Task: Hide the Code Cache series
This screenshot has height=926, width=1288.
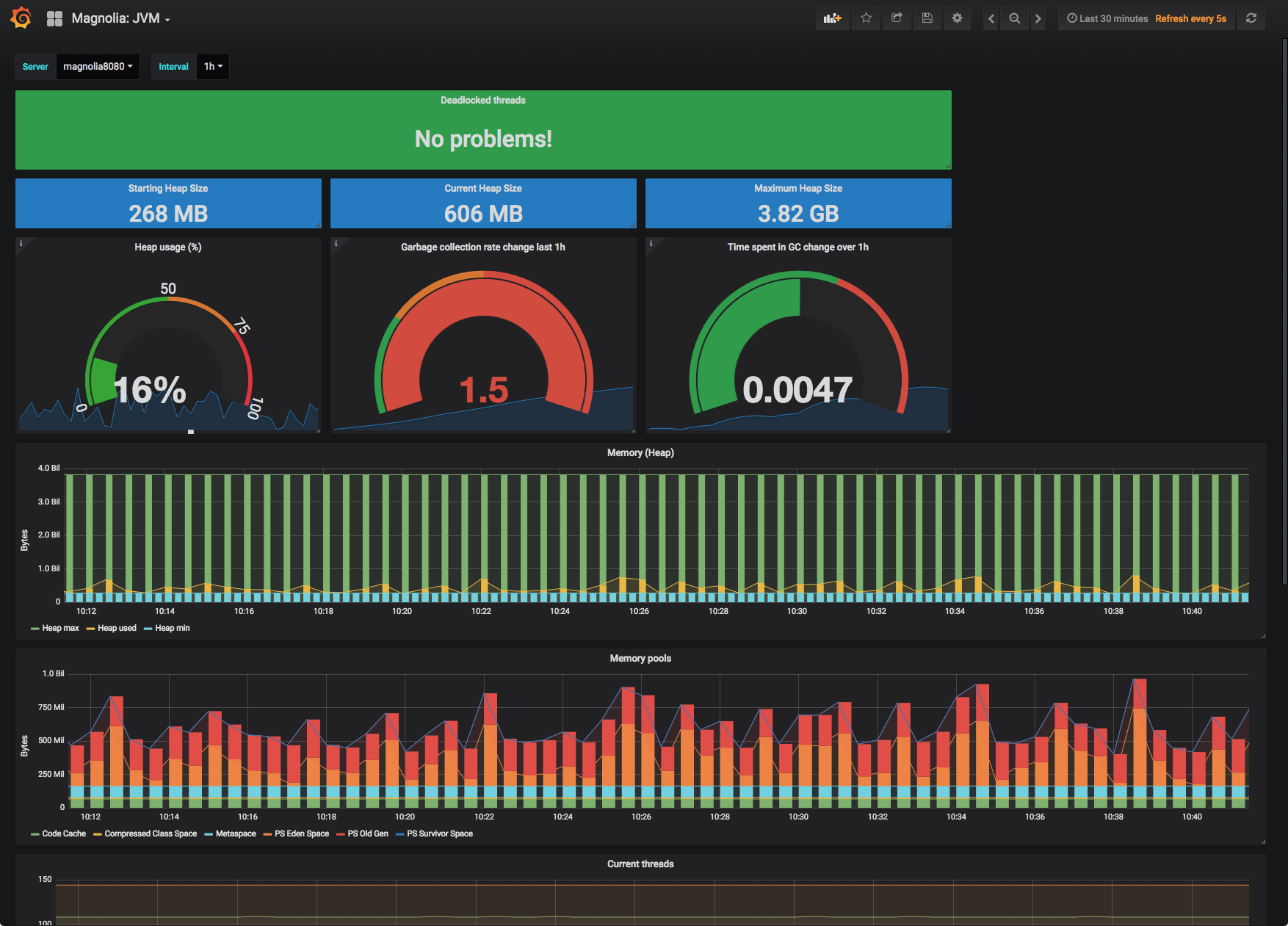Action: pos(62,833)
